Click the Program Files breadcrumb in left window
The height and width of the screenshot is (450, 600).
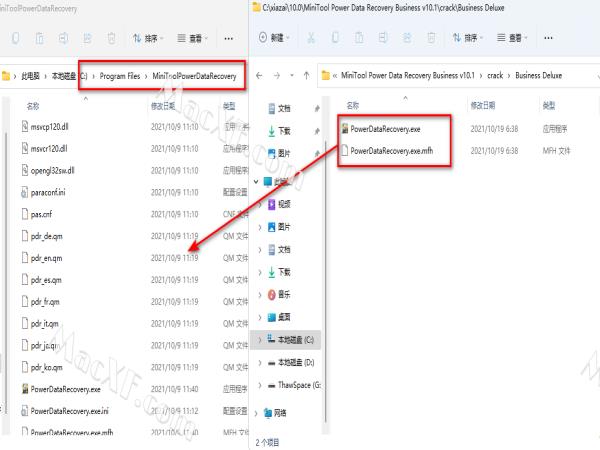pyautogui.click(x=120, y=76)
